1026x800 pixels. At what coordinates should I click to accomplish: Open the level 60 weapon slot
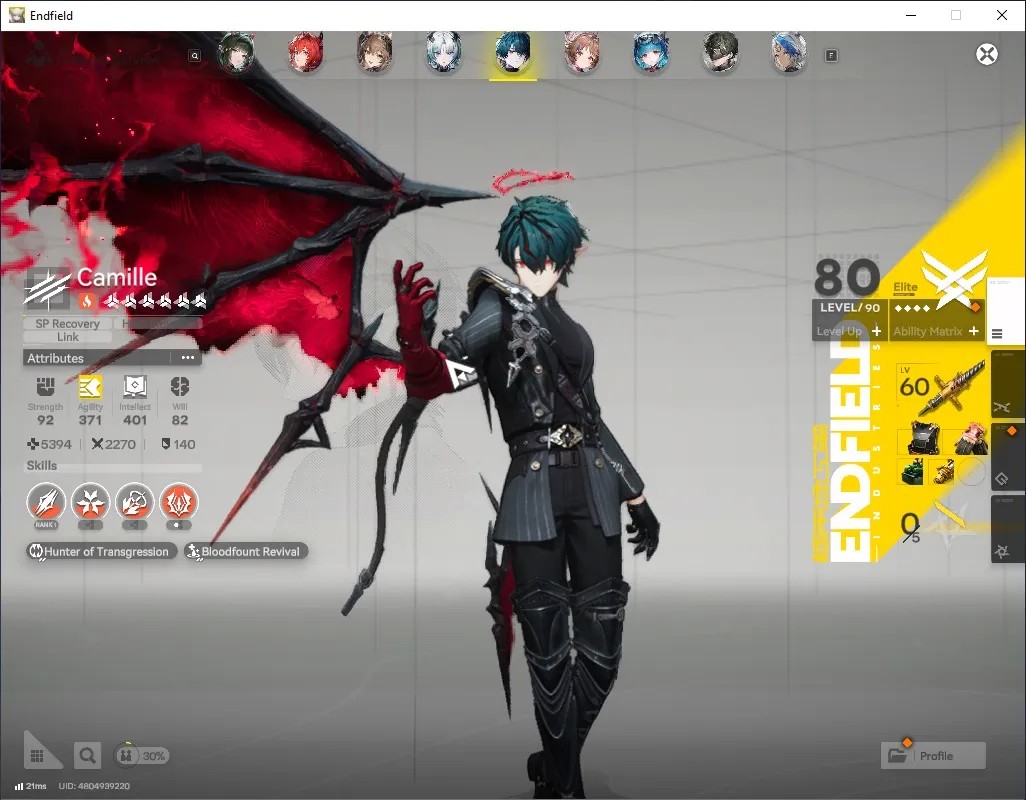942,387
